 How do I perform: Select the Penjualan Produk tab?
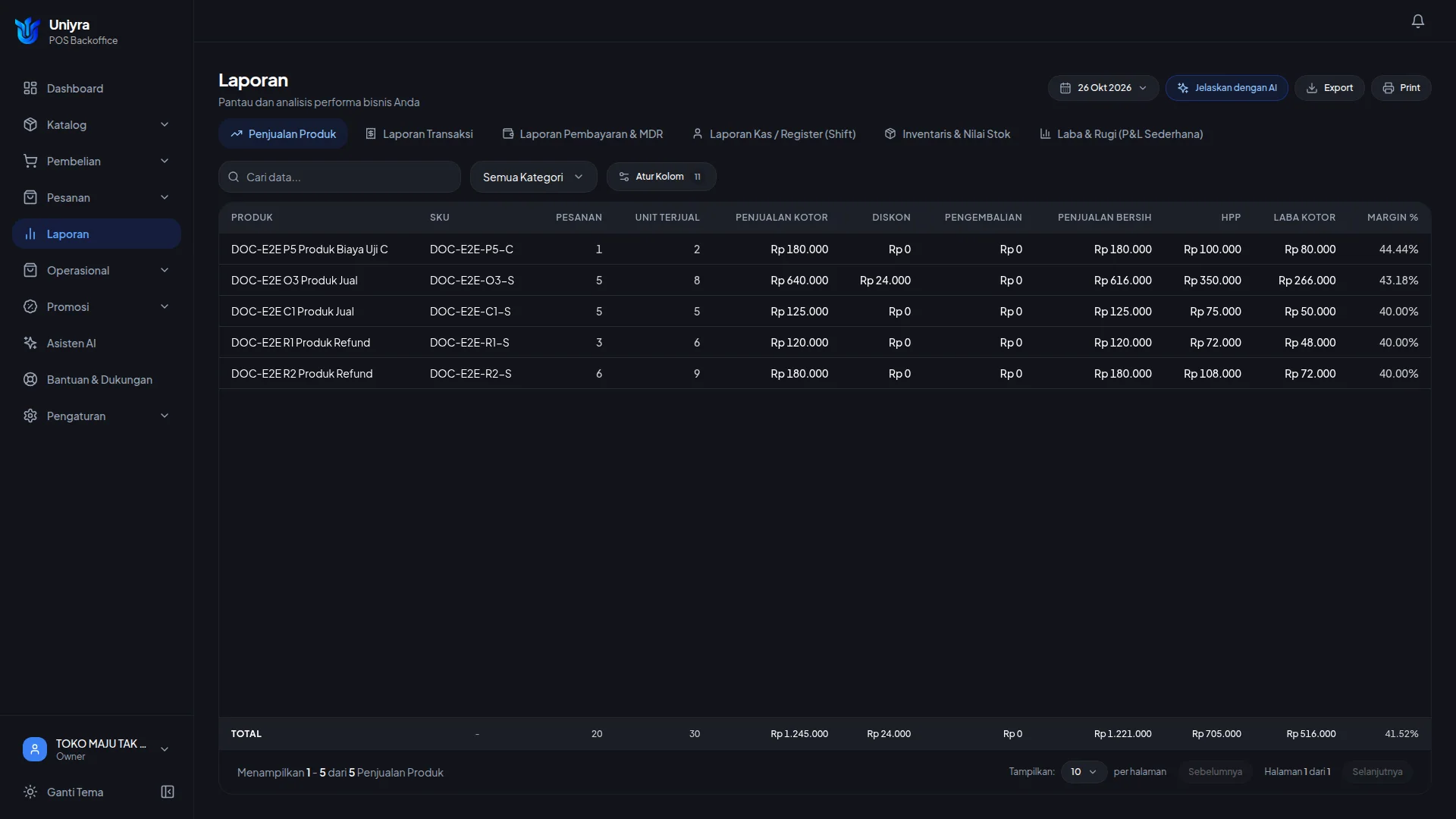click(x=283, y=134)
